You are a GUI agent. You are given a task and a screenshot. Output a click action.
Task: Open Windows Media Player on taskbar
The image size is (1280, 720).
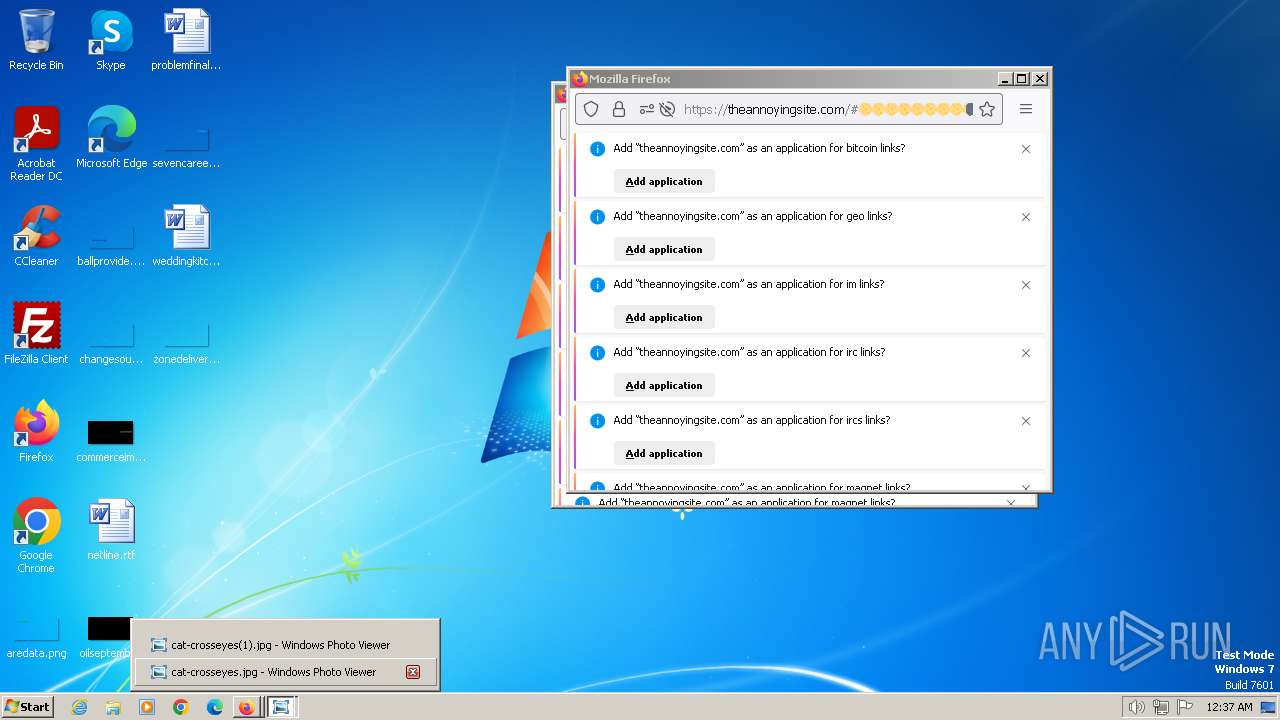click(x=147, y=707)
